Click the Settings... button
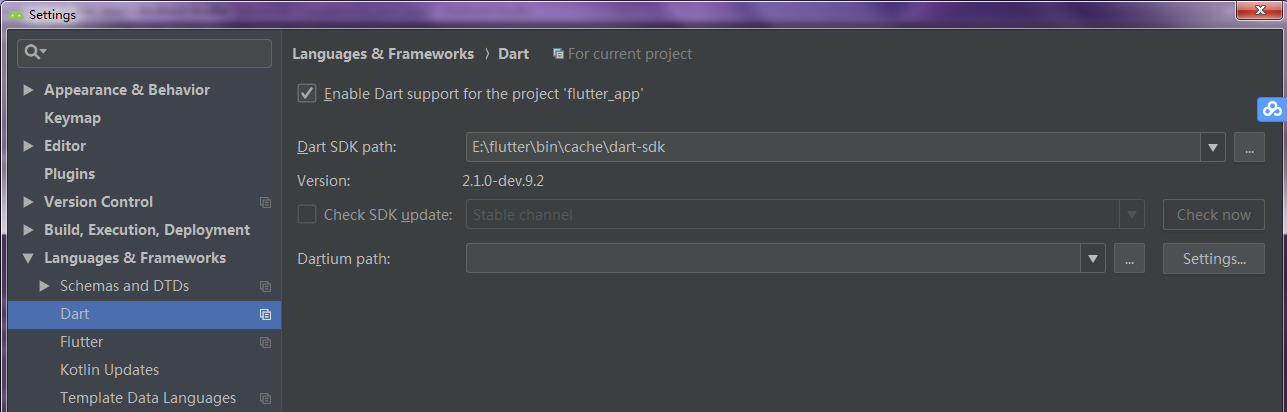1287x412 pixels. coord(1213,259)
